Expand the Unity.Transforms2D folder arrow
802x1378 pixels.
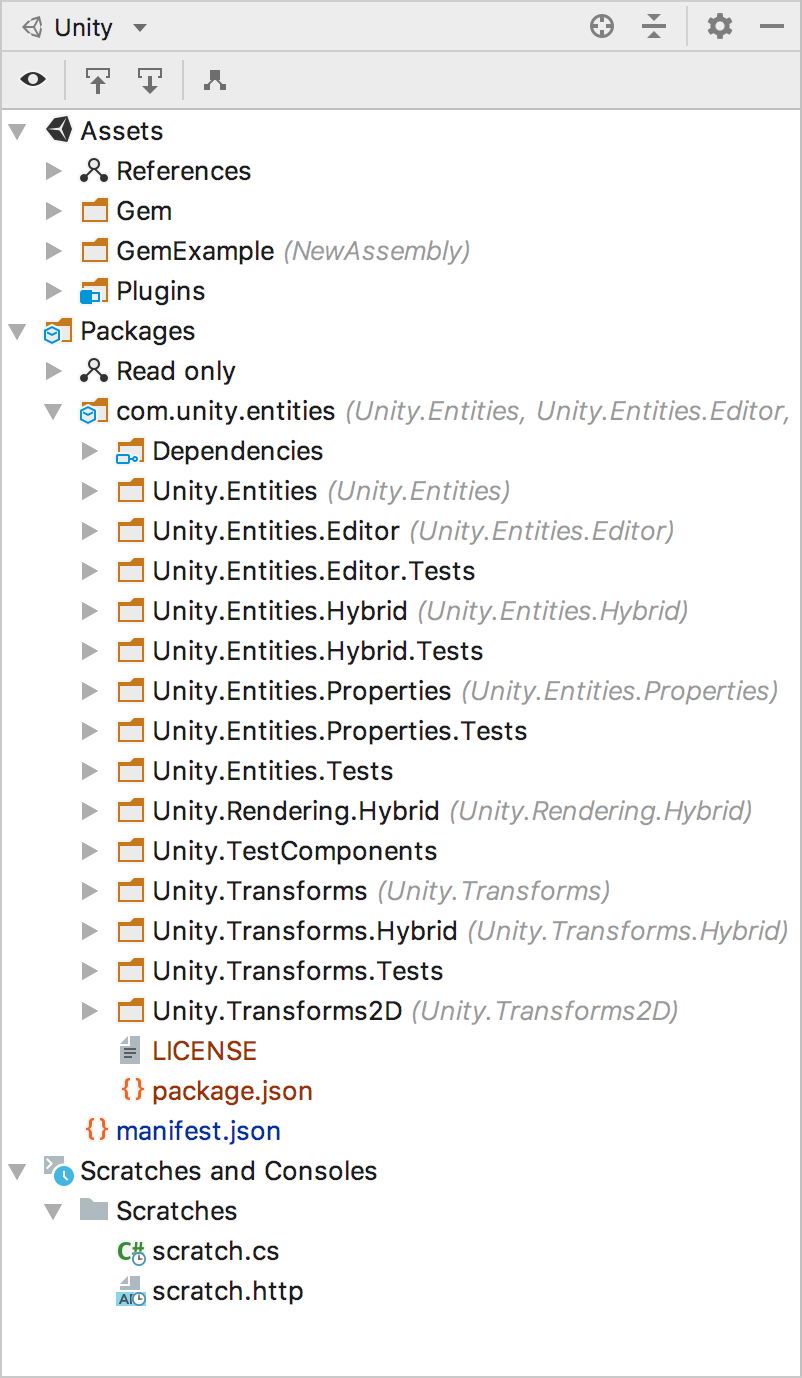pyautogui.click(x=90, y=1011)
